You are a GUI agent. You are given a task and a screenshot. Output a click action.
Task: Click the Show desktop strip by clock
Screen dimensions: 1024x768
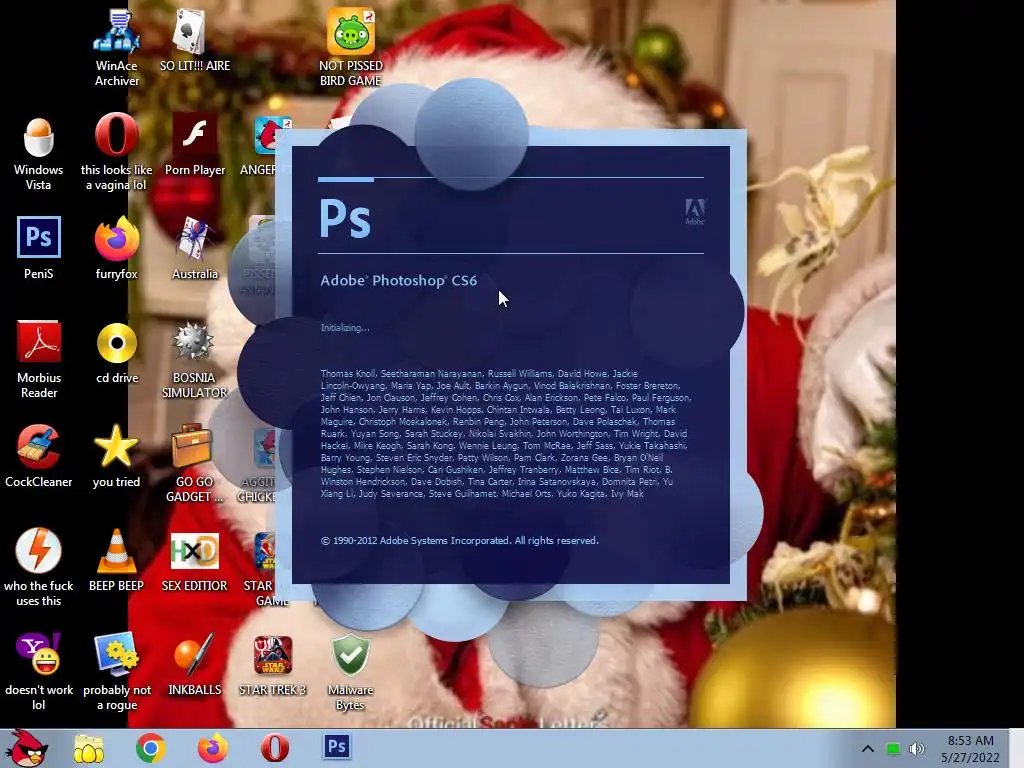1017,748
